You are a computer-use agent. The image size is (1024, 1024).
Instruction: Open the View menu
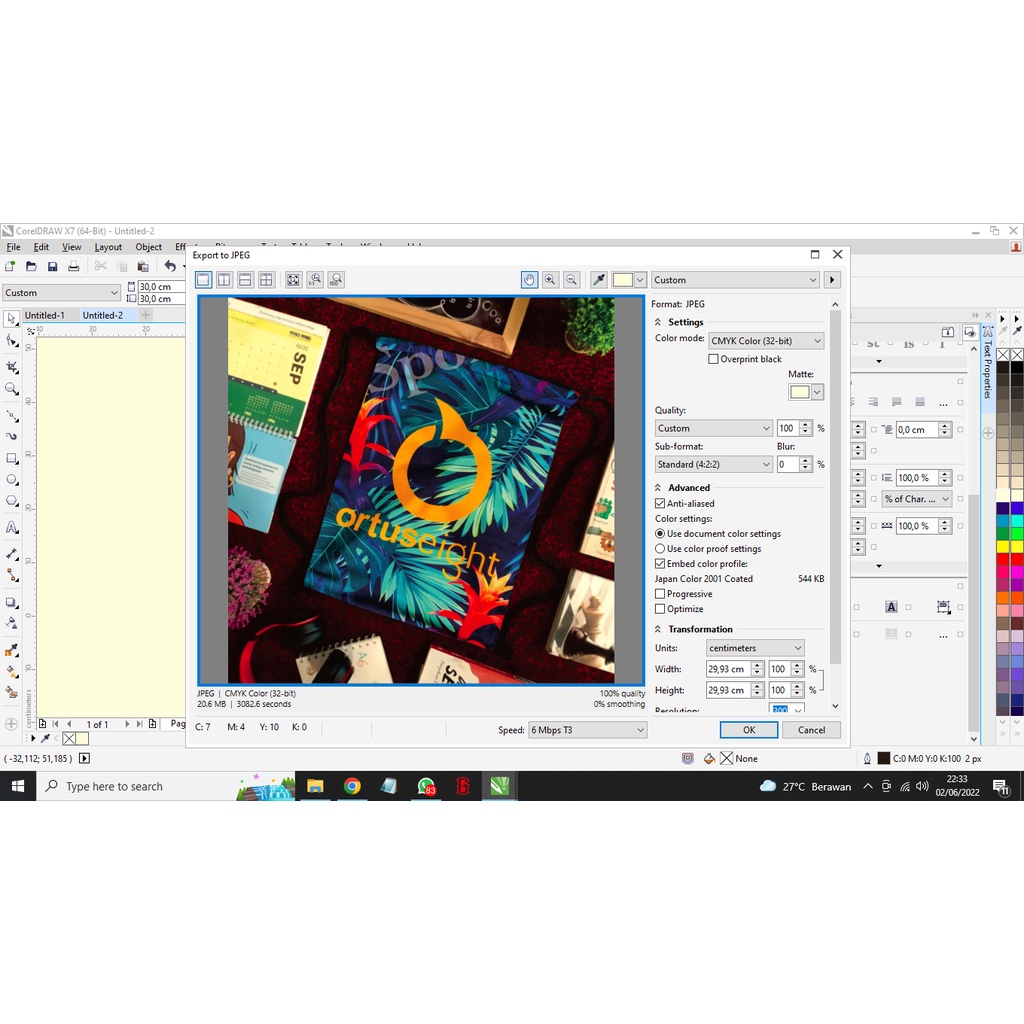click(71, 247)
